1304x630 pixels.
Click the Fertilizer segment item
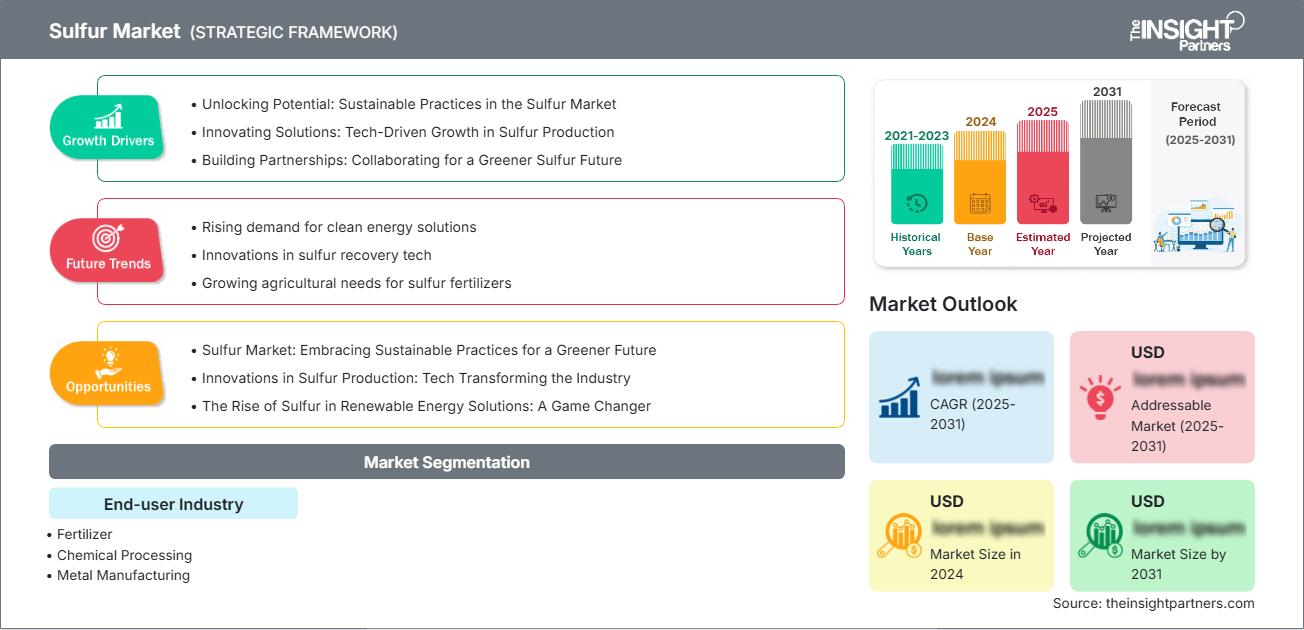tap(85, 535)
